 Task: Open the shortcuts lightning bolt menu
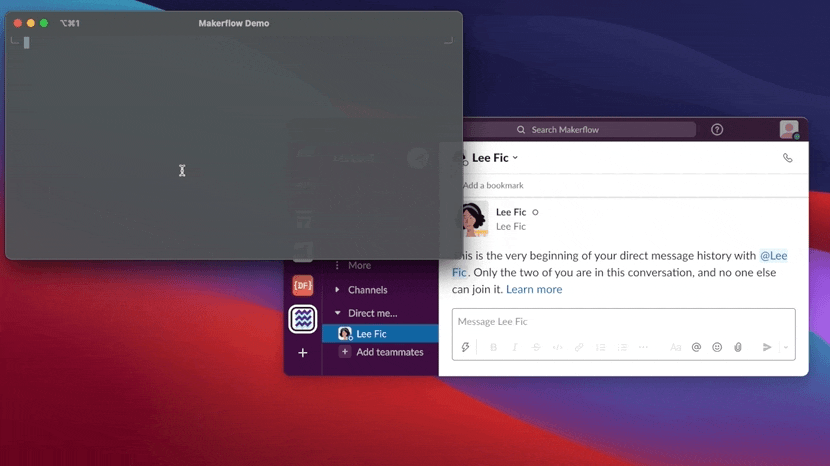465,347
